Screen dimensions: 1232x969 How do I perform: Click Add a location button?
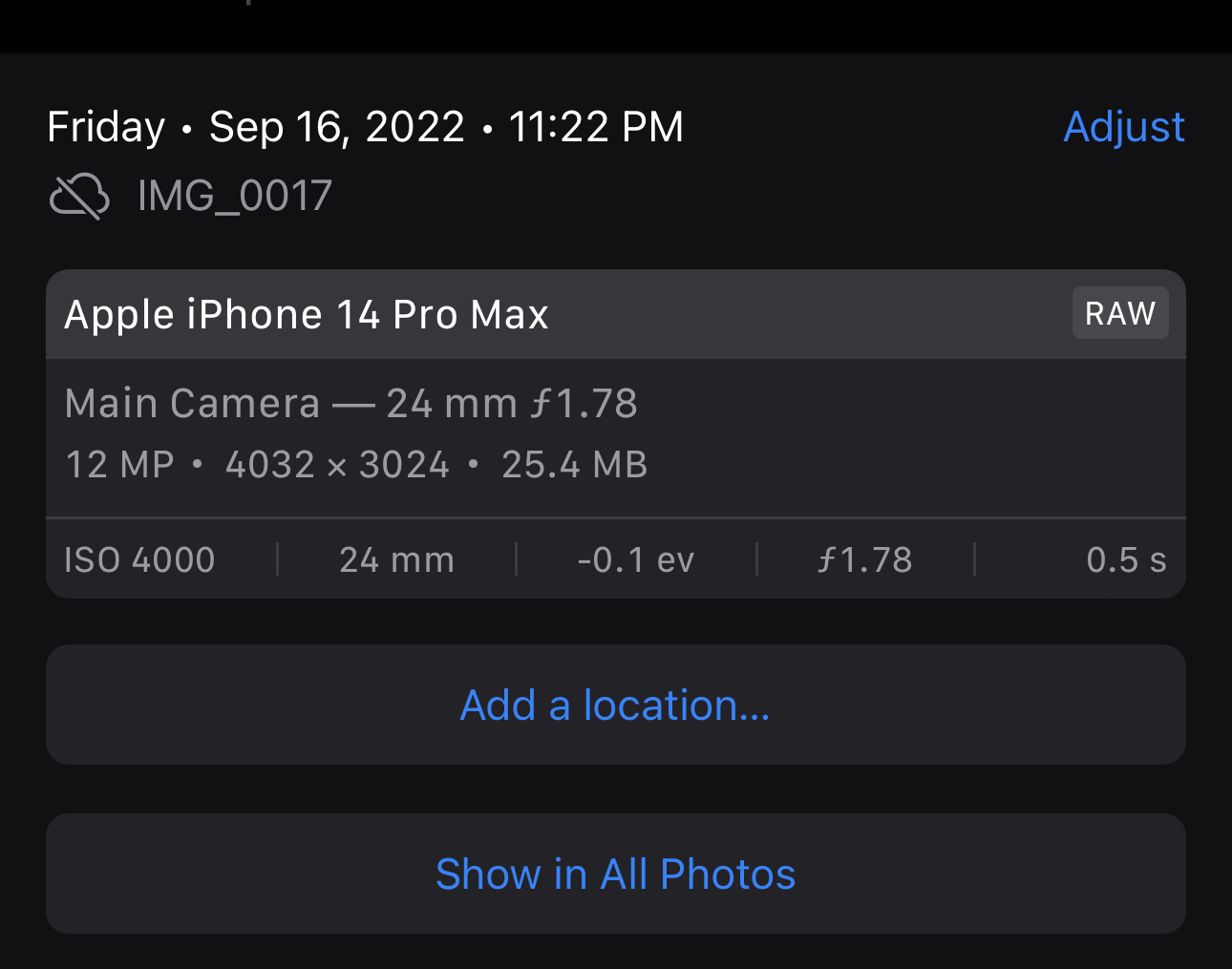click(x=615, y=706)
